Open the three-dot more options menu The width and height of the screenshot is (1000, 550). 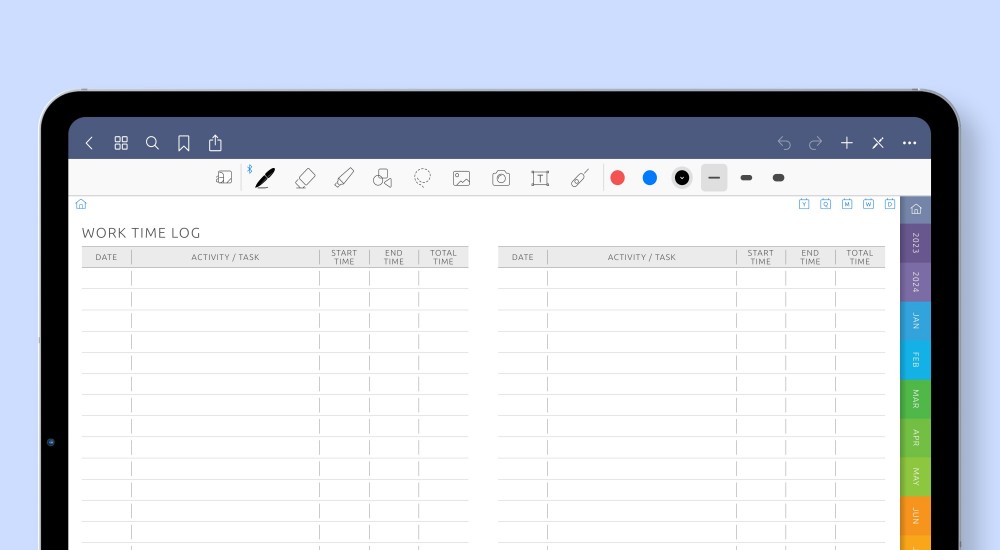[909, 143]
